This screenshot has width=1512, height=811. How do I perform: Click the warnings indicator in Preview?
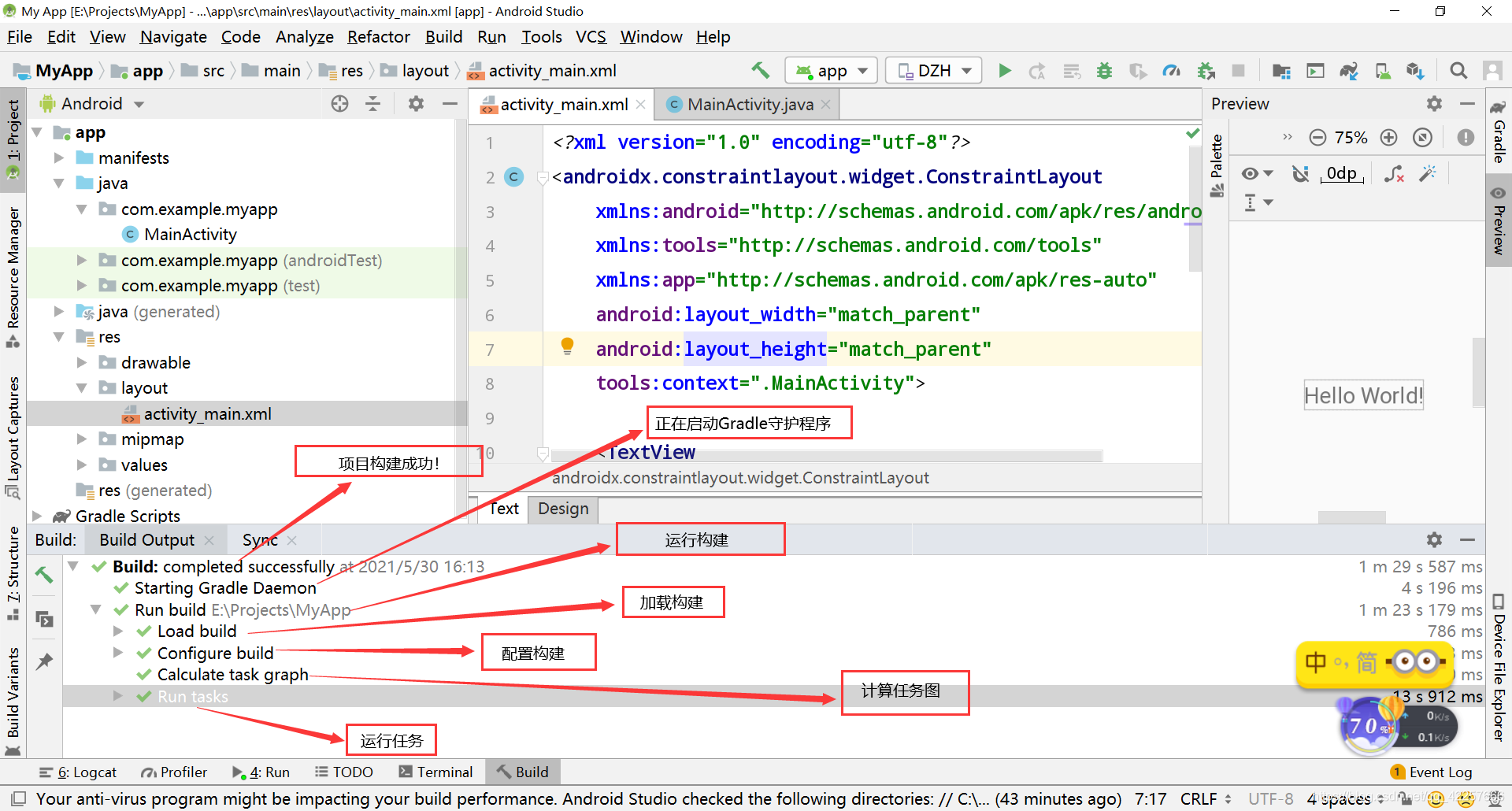1466,138
